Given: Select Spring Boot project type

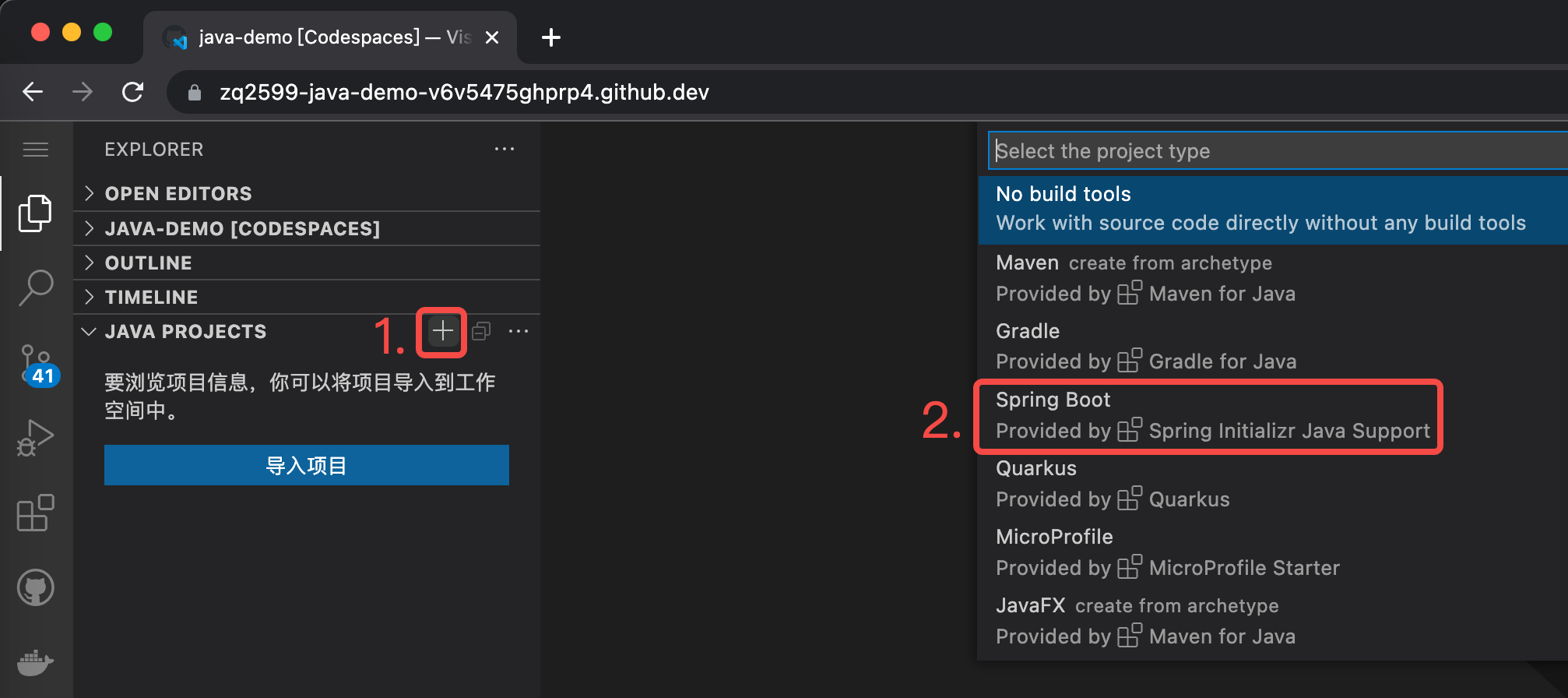Looking at the screenshot, I should [1273, 415].
